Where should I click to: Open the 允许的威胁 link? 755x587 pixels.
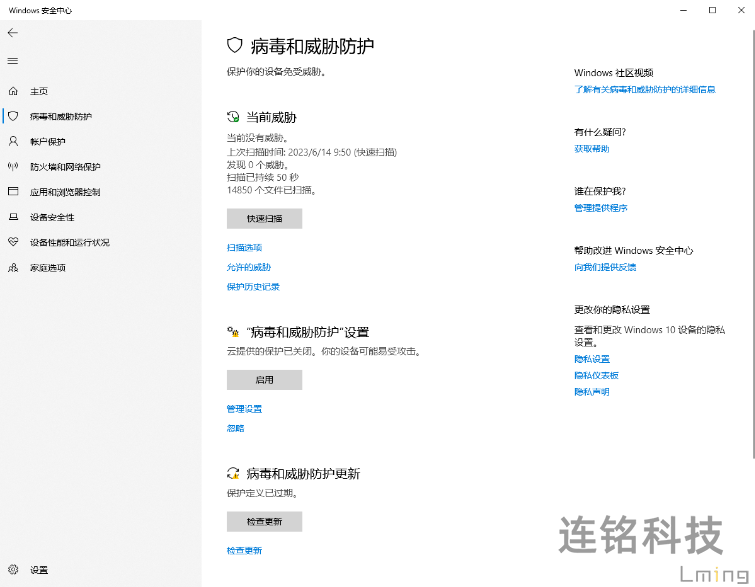pyautogui.click(x=249, y=267)
